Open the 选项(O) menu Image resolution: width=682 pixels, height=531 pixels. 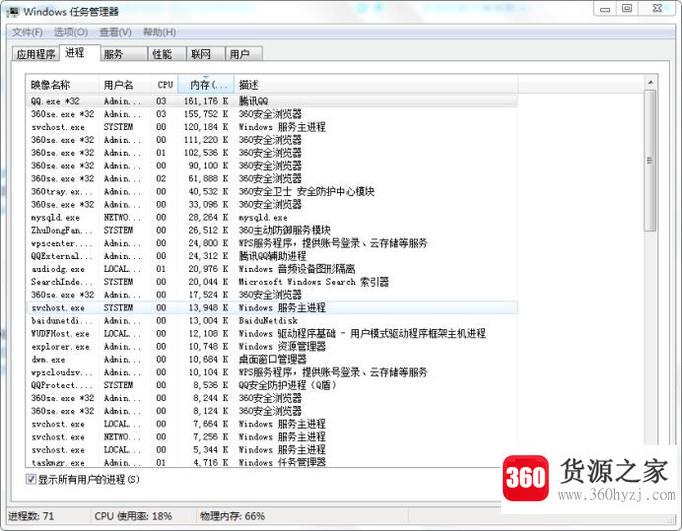tap(71, 32)
